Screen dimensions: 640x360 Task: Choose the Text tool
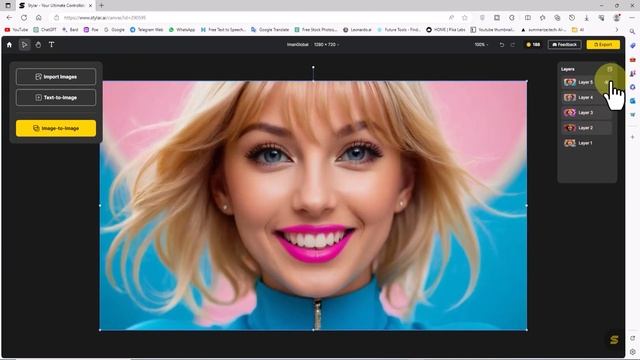pos(51,44)
